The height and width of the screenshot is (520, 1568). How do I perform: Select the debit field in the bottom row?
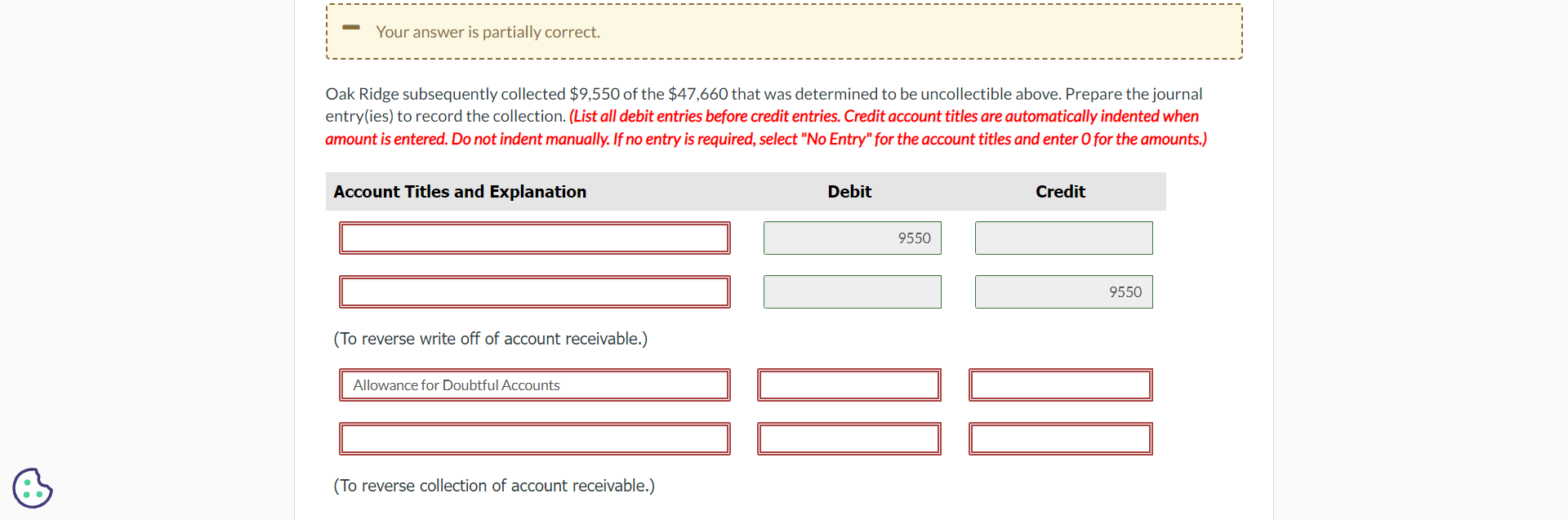click(x=849, y=438)
